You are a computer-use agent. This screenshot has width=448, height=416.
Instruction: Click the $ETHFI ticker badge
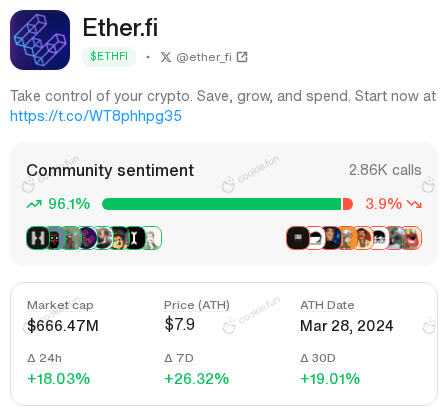click(x=109, y=57)
